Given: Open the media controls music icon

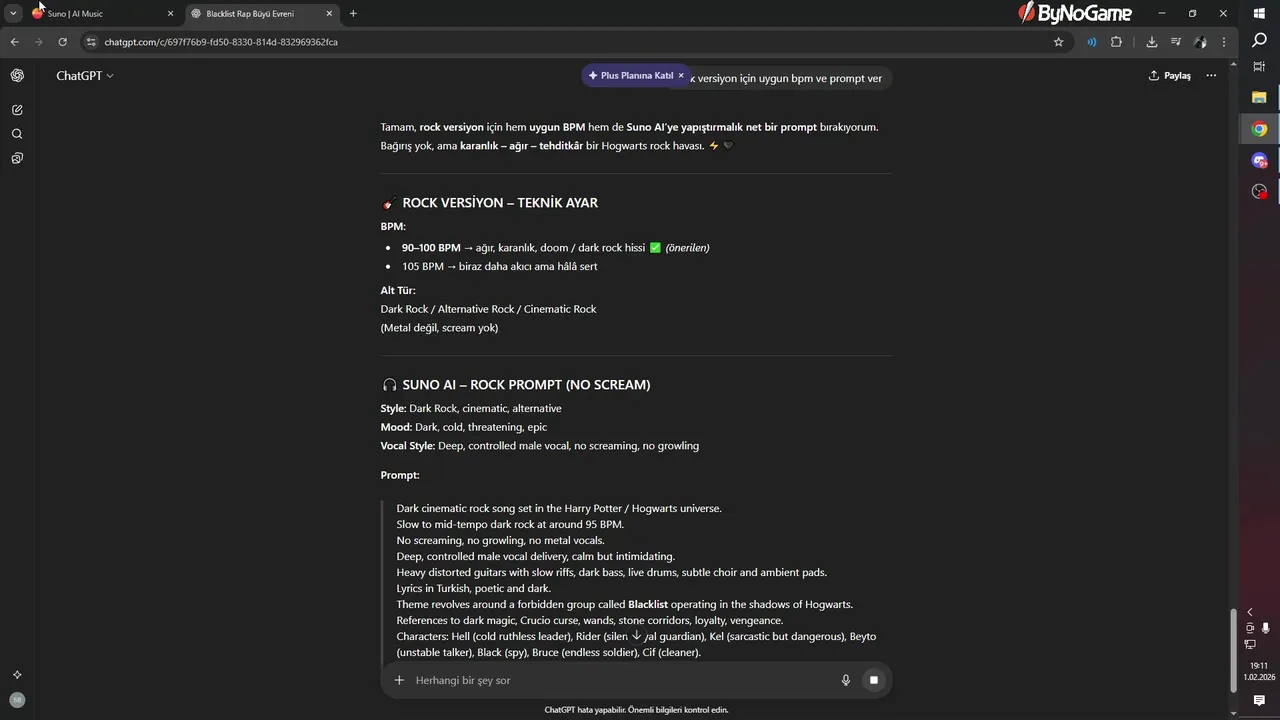Looking at the screenshot, I should point(1176,42).
